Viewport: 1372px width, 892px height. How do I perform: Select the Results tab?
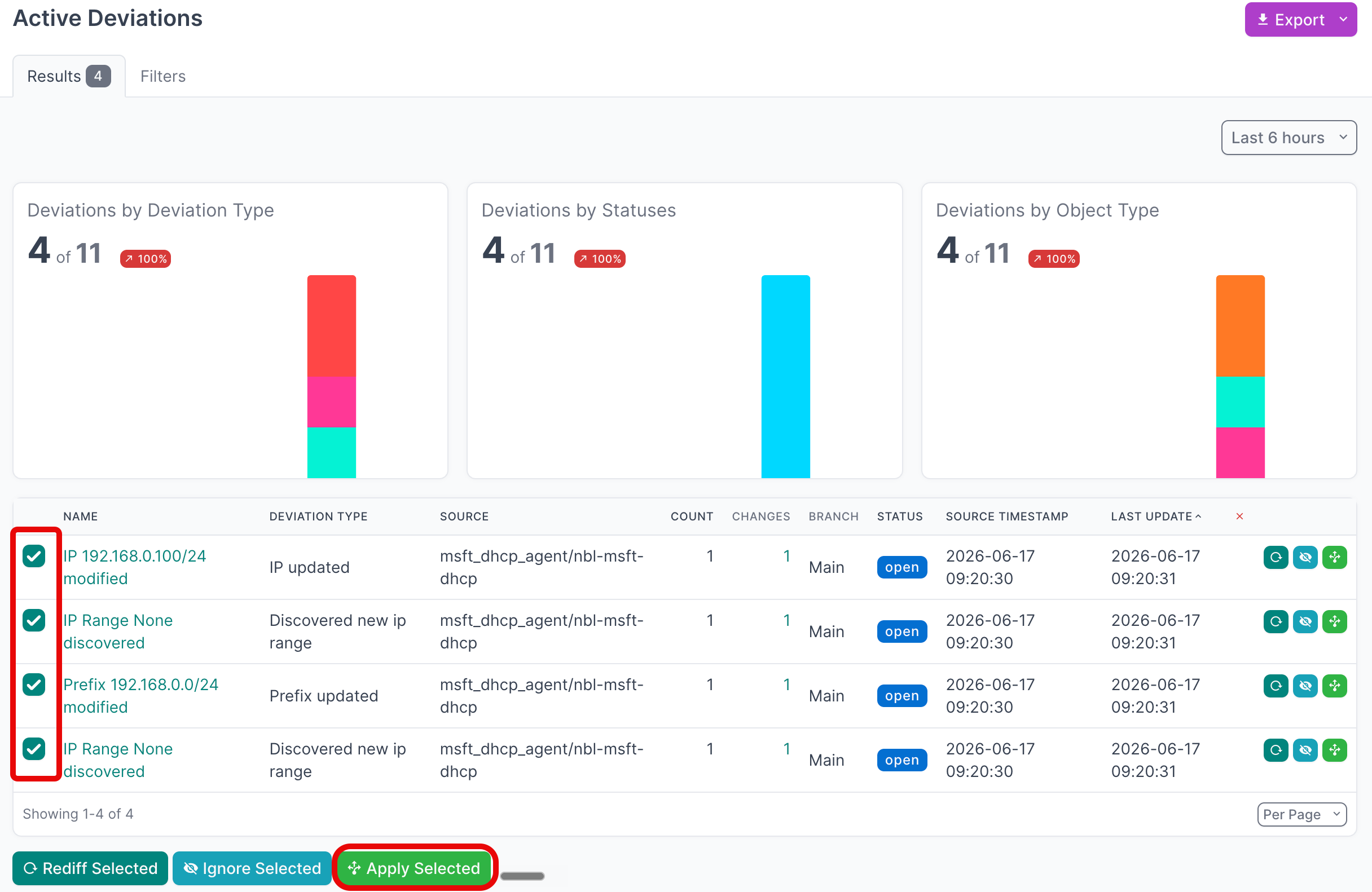69,76
